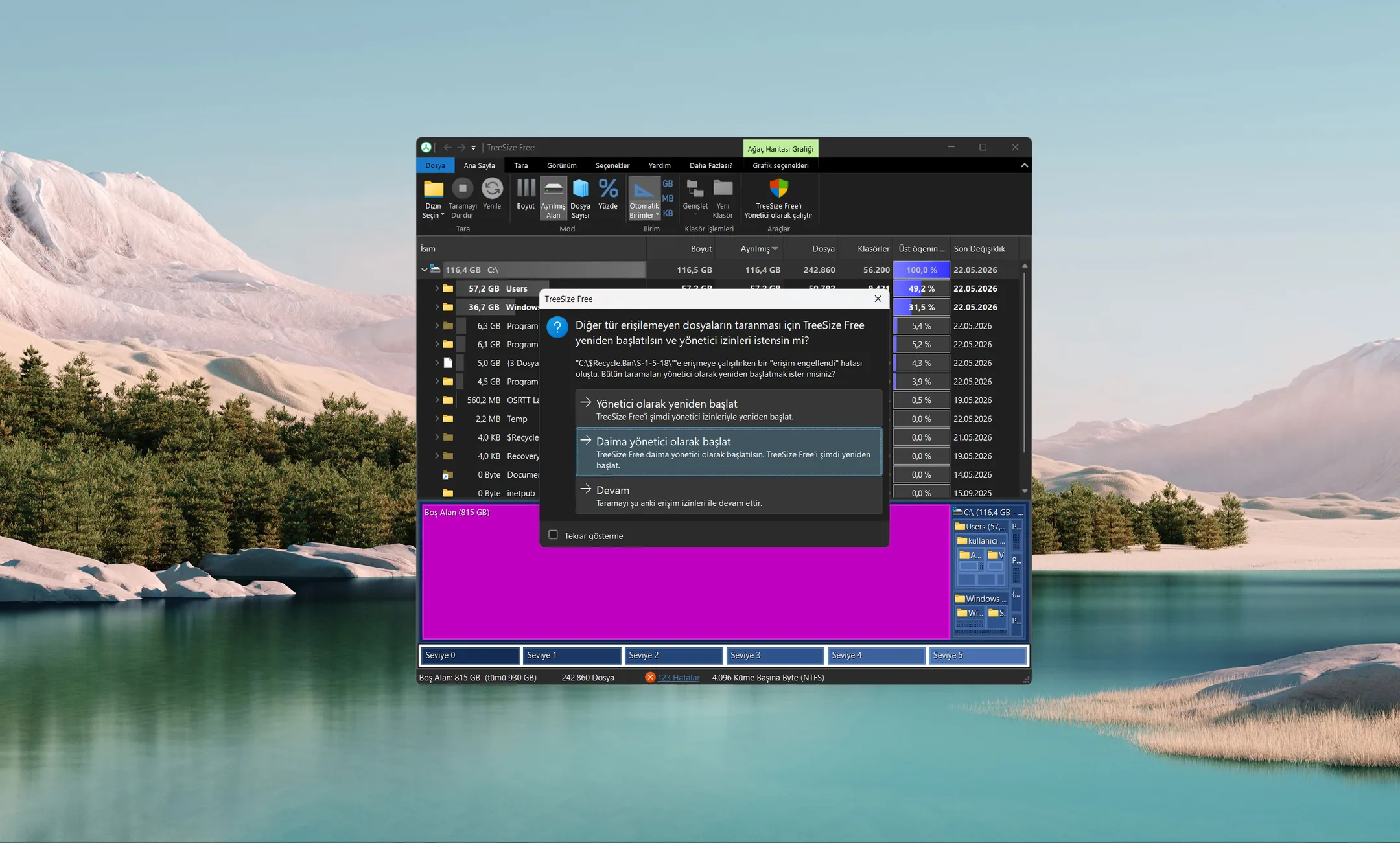The image size is (1400, 843).
Task: Switch to the Tara tab
Action: pos(520,165)
